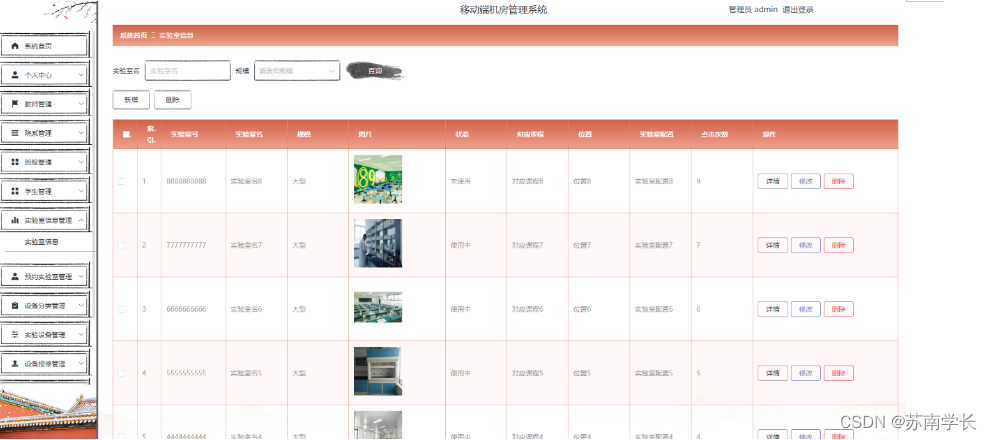Toggle the select-all checkbox in table header

(x=125, y=134)
